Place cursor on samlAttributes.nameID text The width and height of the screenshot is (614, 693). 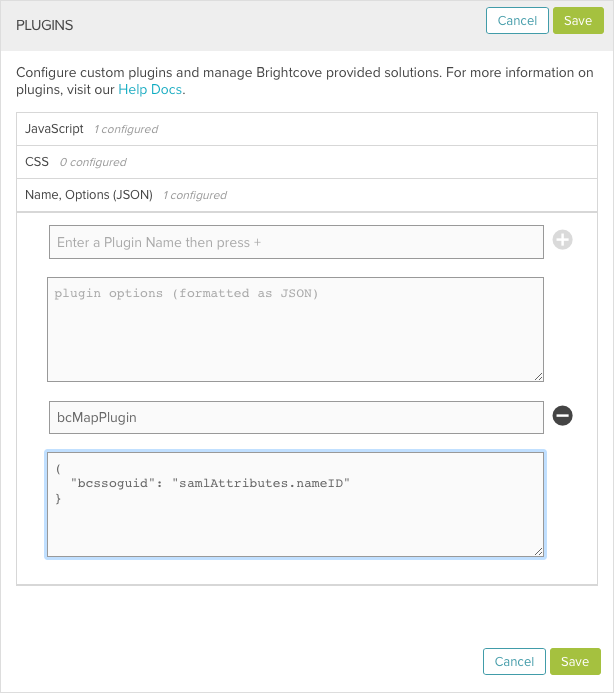pos(263,483)
